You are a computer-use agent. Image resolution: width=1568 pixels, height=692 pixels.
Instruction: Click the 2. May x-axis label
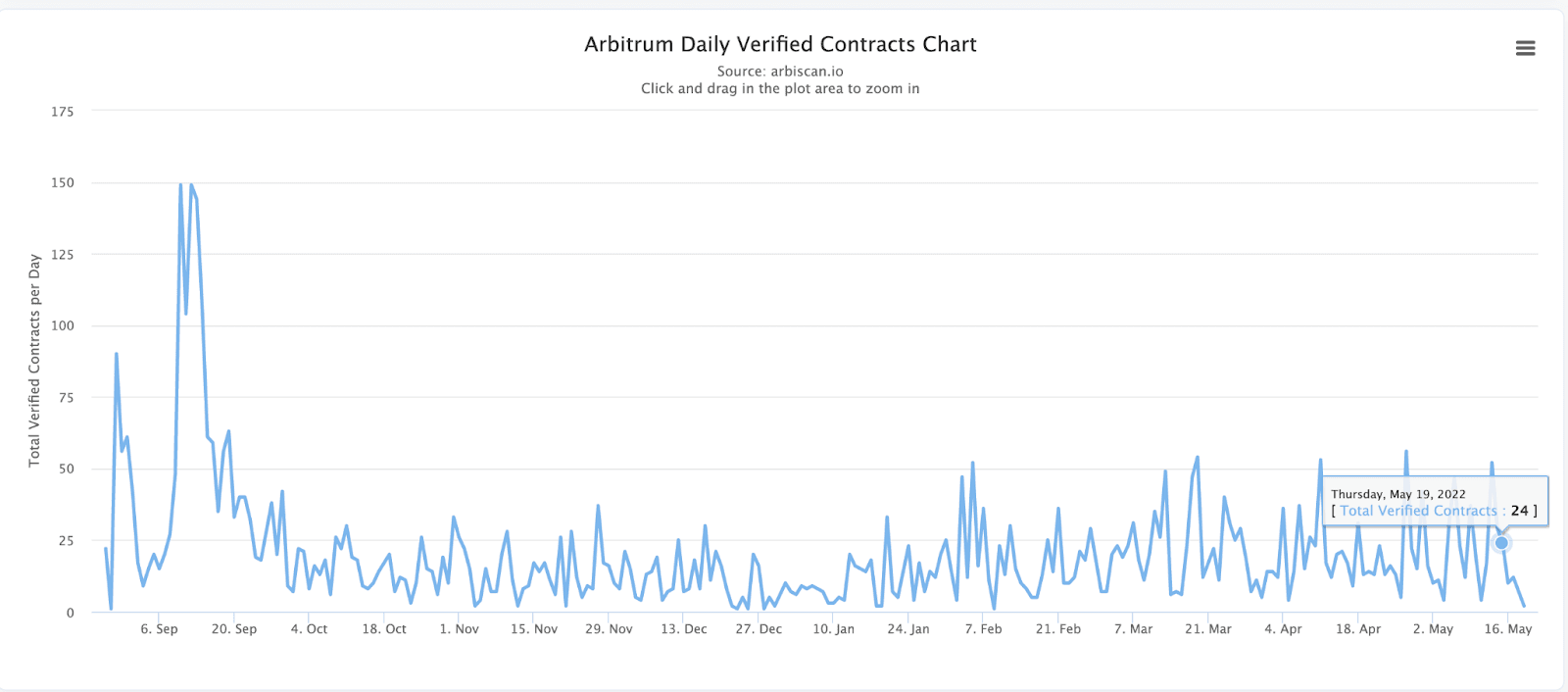1434,628
